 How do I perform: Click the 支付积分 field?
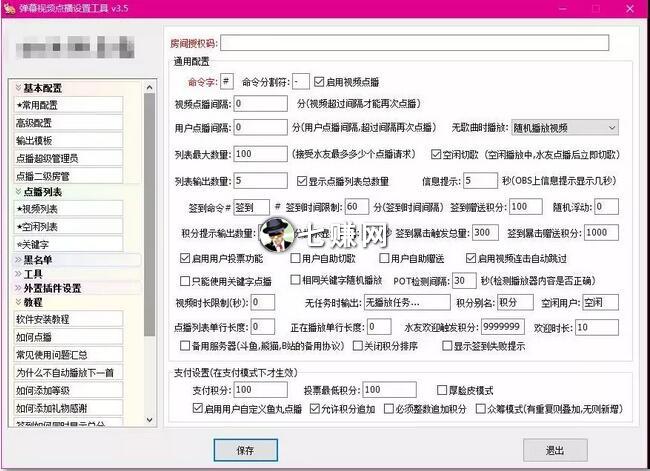point(260,390)
